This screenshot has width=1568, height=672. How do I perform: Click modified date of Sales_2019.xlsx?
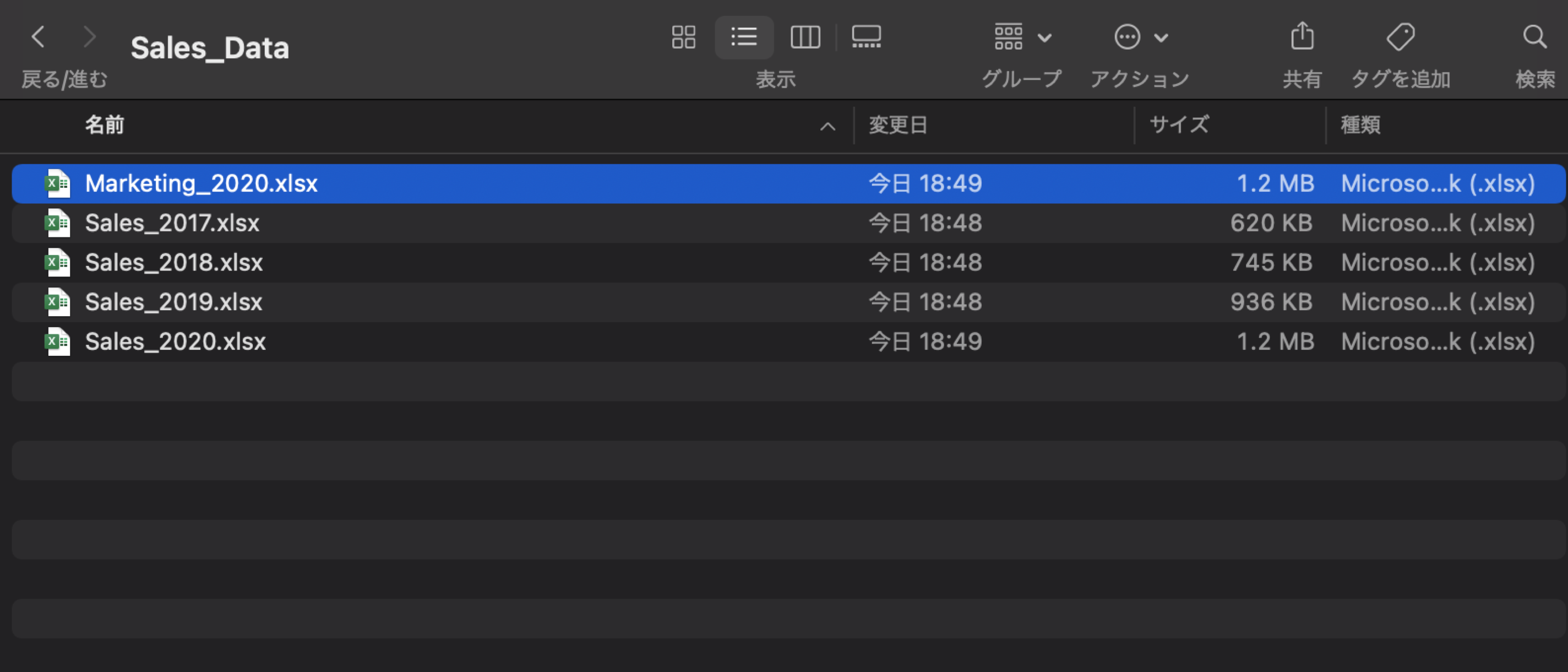tap(925, 302)
